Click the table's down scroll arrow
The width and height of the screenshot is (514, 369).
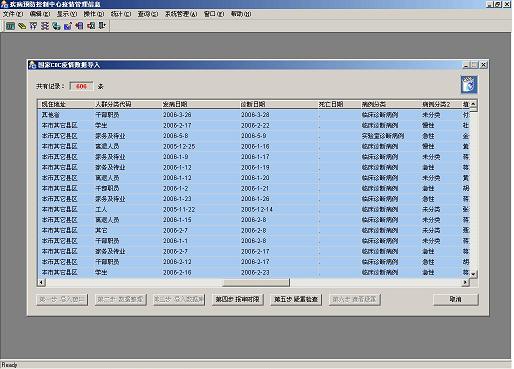tap(473, 274)
